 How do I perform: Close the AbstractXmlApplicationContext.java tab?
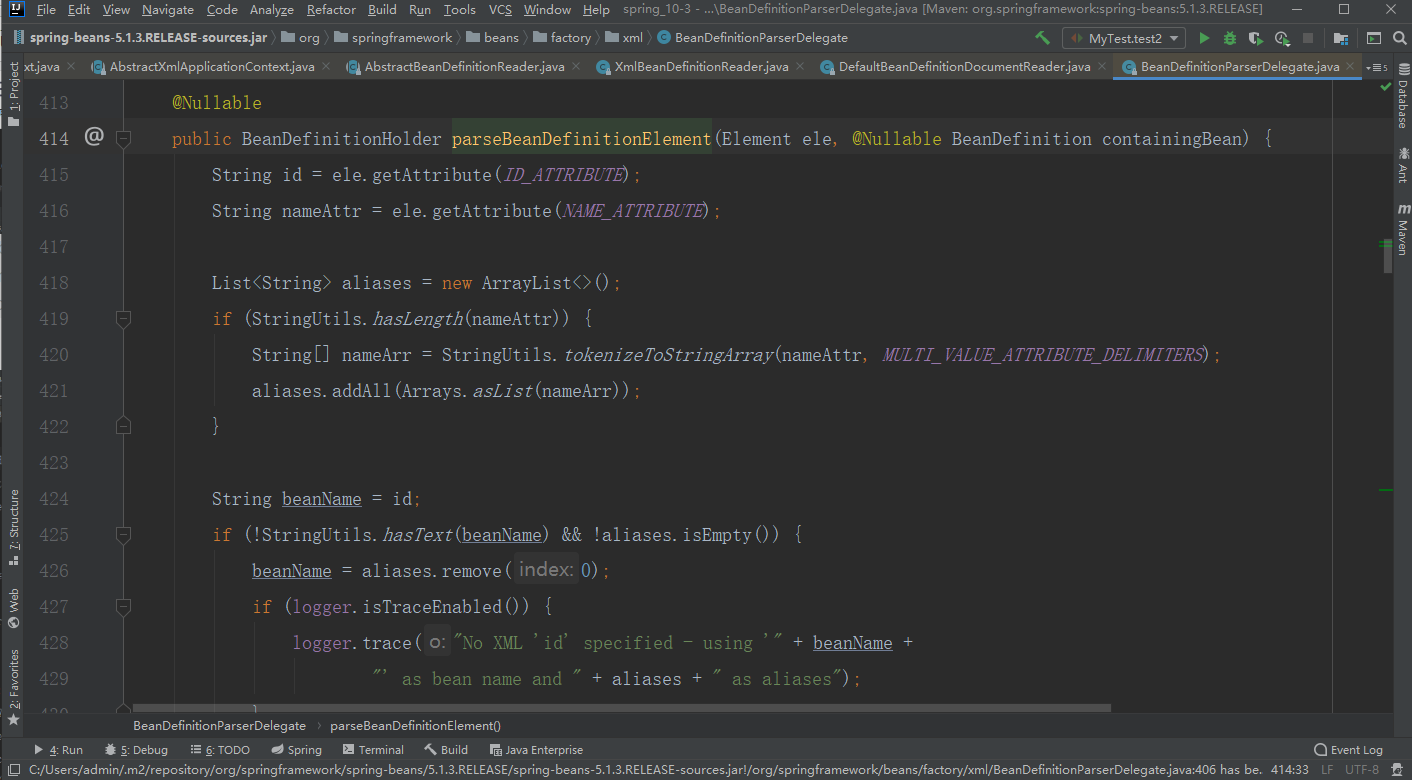[x=326, y=67]
